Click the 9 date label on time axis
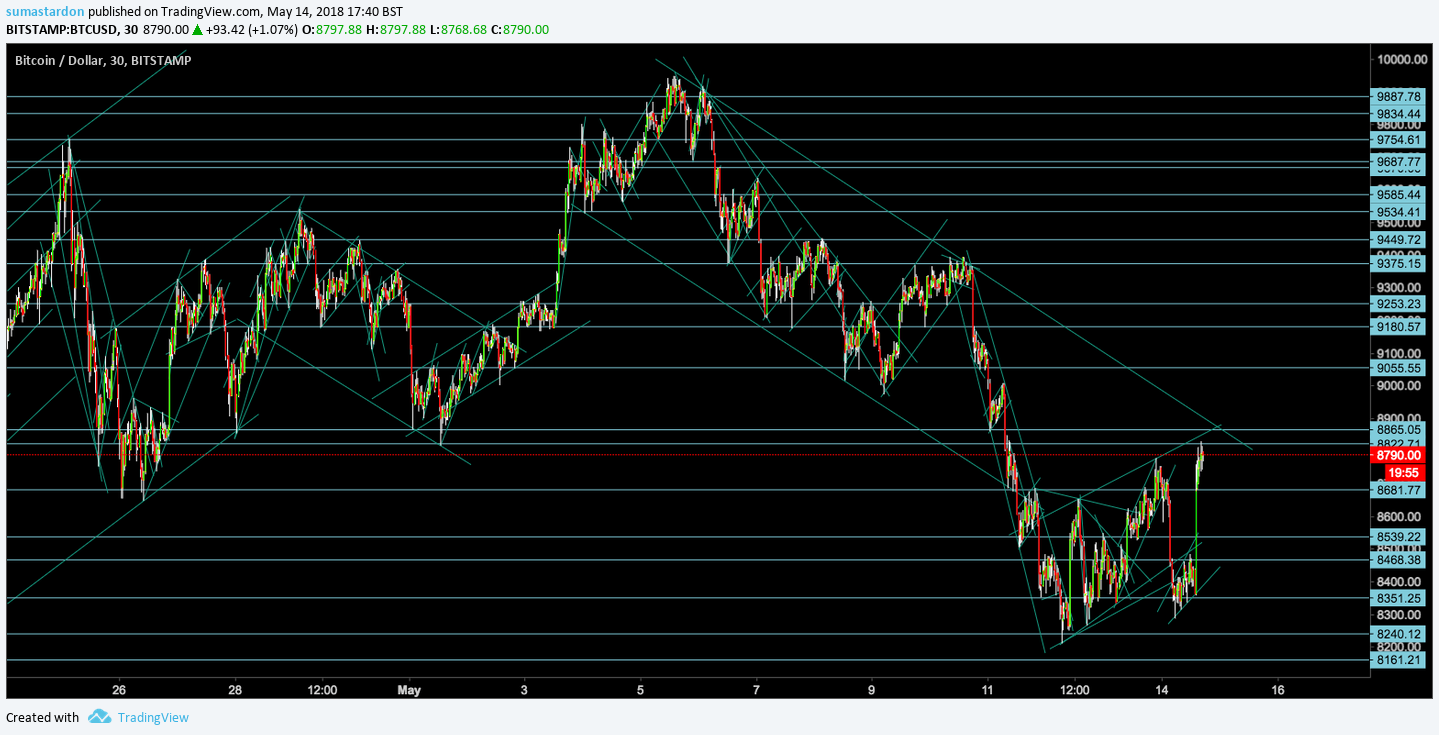This screenshot has width=1439, height=735. [871, 690]
